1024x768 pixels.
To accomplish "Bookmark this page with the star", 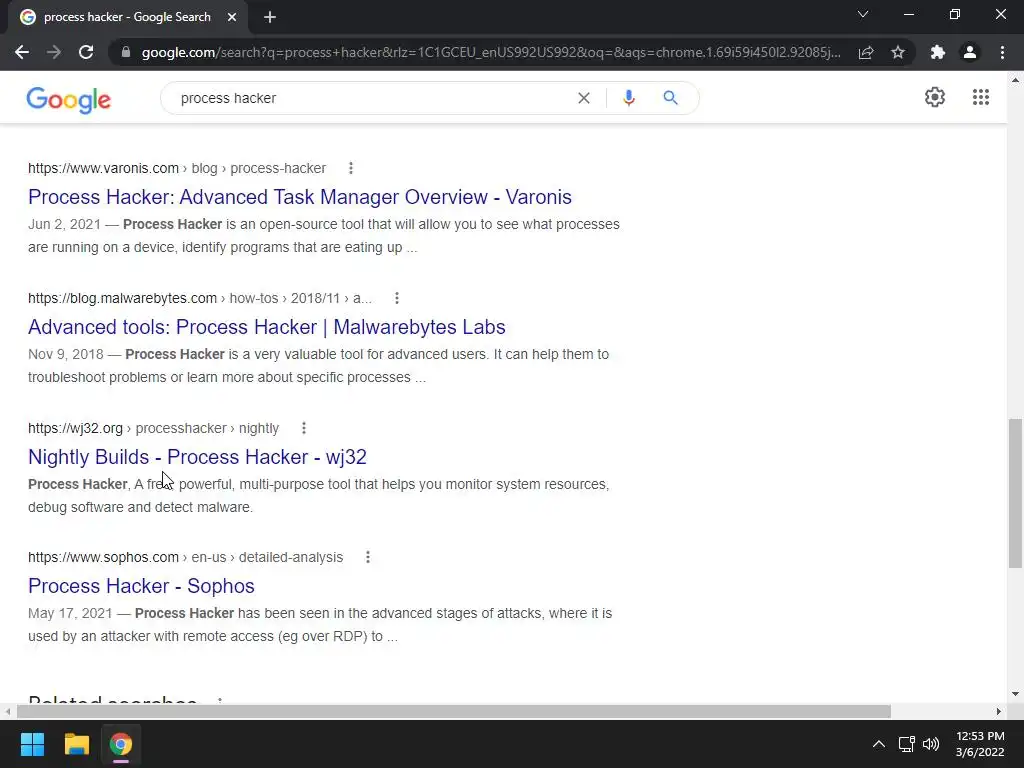I will click(898, 52).
